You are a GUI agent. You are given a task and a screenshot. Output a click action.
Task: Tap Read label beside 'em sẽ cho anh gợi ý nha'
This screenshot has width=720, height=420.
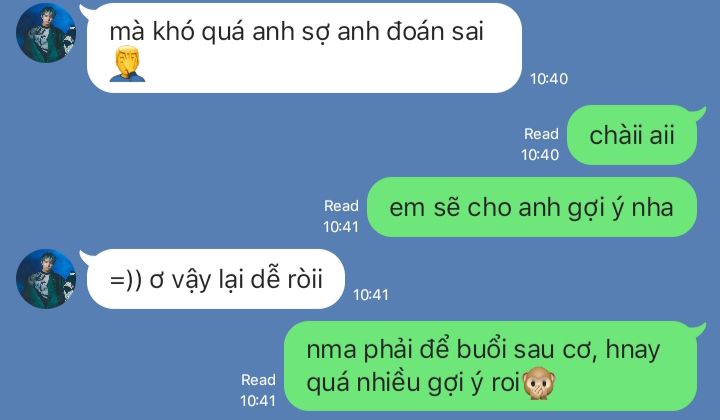(x=341, y=206)
